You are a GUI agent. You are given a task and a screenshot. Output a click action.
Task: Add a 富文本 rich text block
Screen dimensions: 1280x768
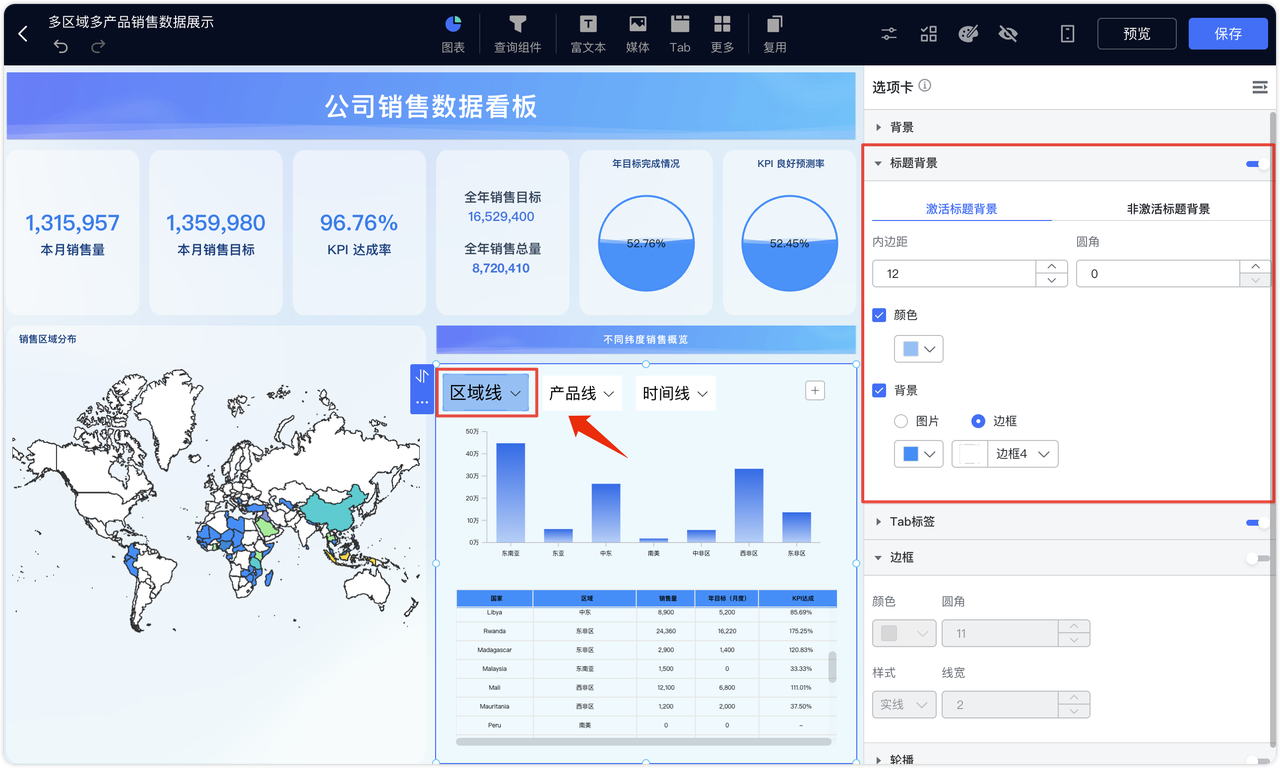(x=588, y=34)
